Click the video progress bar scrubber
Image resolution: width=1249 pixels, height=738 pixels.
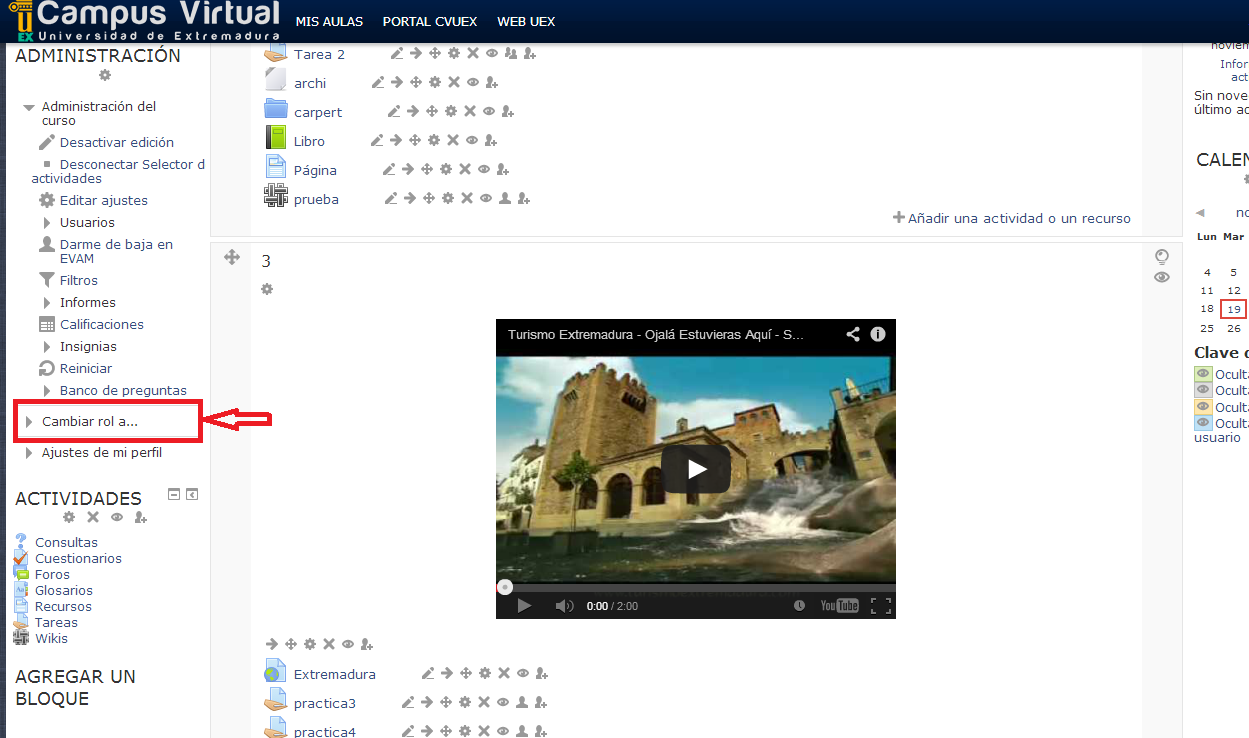[505, 587]
